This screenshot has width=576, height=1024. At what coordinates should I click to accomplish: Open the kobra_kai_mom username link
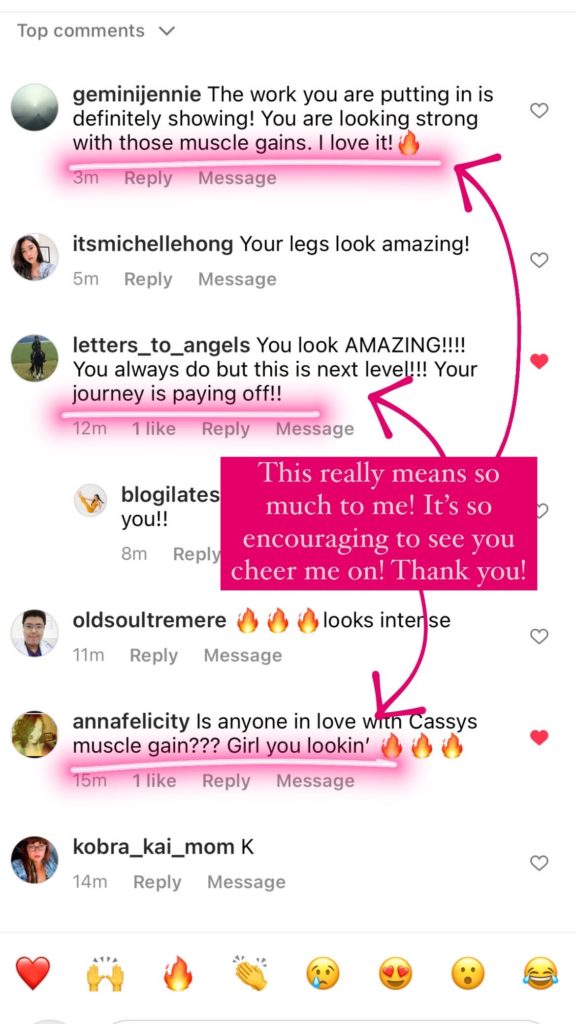tap(153, 848)
